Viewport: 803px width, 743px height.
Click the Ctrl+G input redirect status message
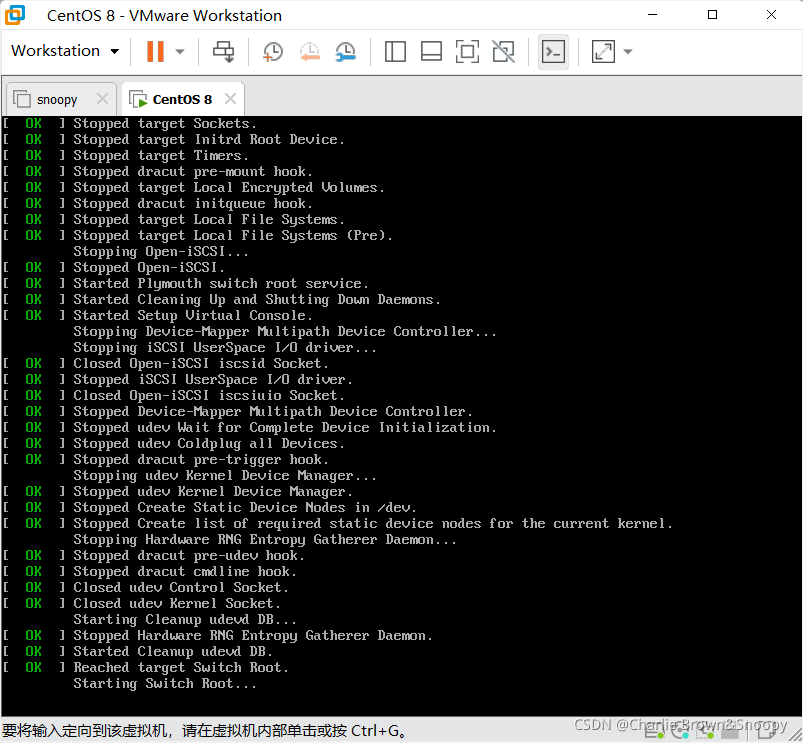(x=205, y=731)
